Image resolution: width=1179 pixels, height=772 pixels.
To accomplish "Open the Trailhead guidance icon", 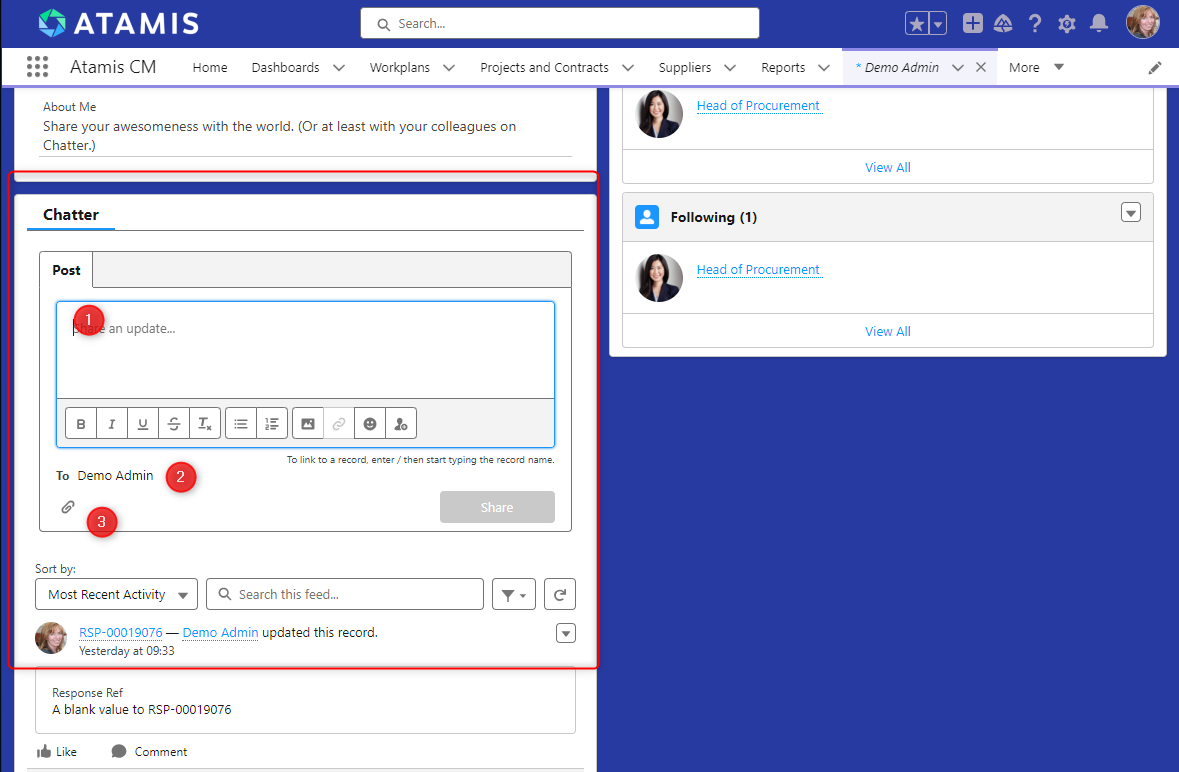I will 1003,23.
